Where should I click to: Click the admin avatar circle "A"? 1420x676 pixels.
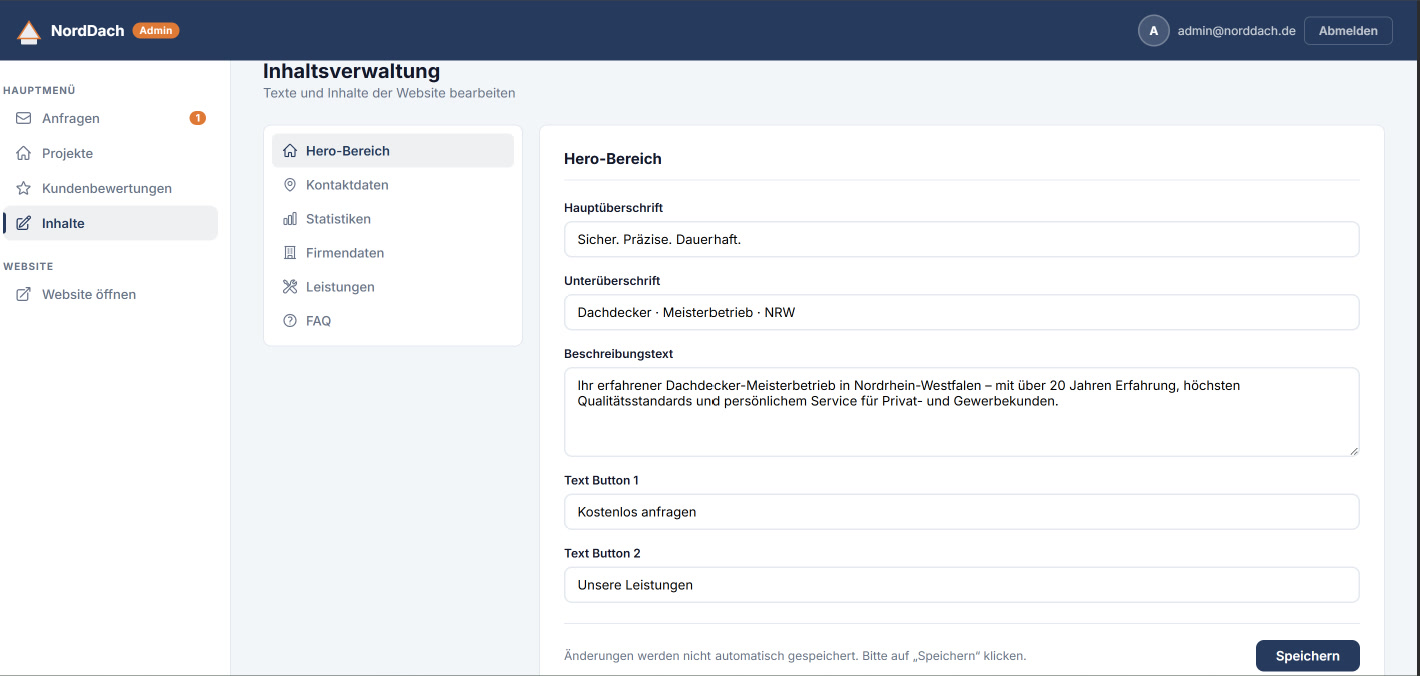1154,31
